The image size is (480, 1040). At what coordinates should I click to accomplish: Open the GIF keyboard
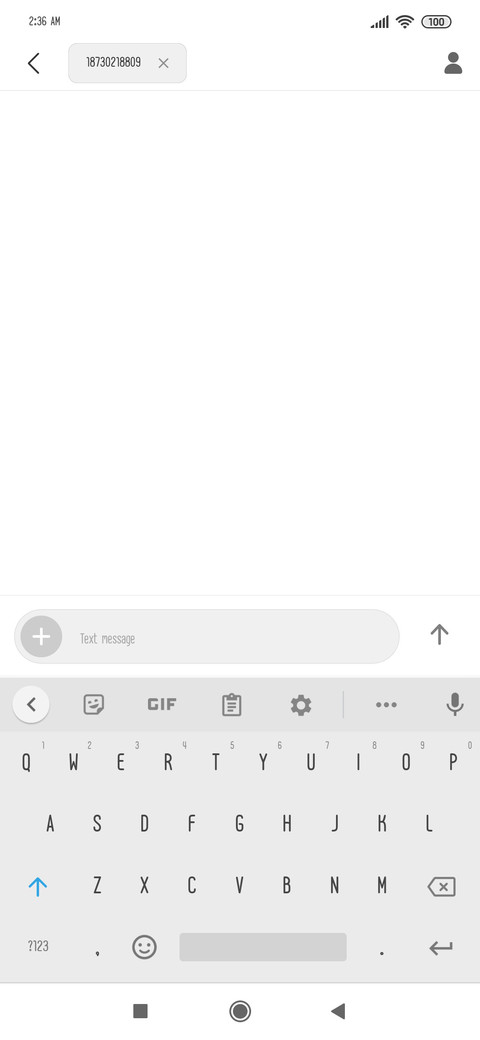[162, 704]
